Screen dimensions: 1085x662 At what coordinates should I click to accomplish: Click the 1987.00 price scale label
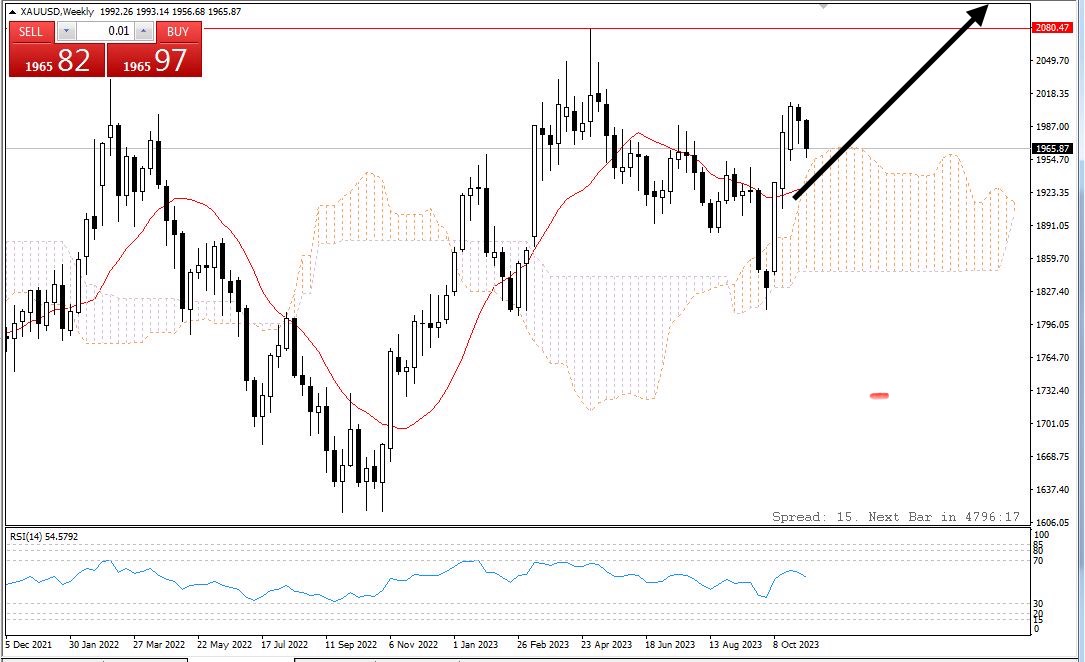[x=1052, y=127]
